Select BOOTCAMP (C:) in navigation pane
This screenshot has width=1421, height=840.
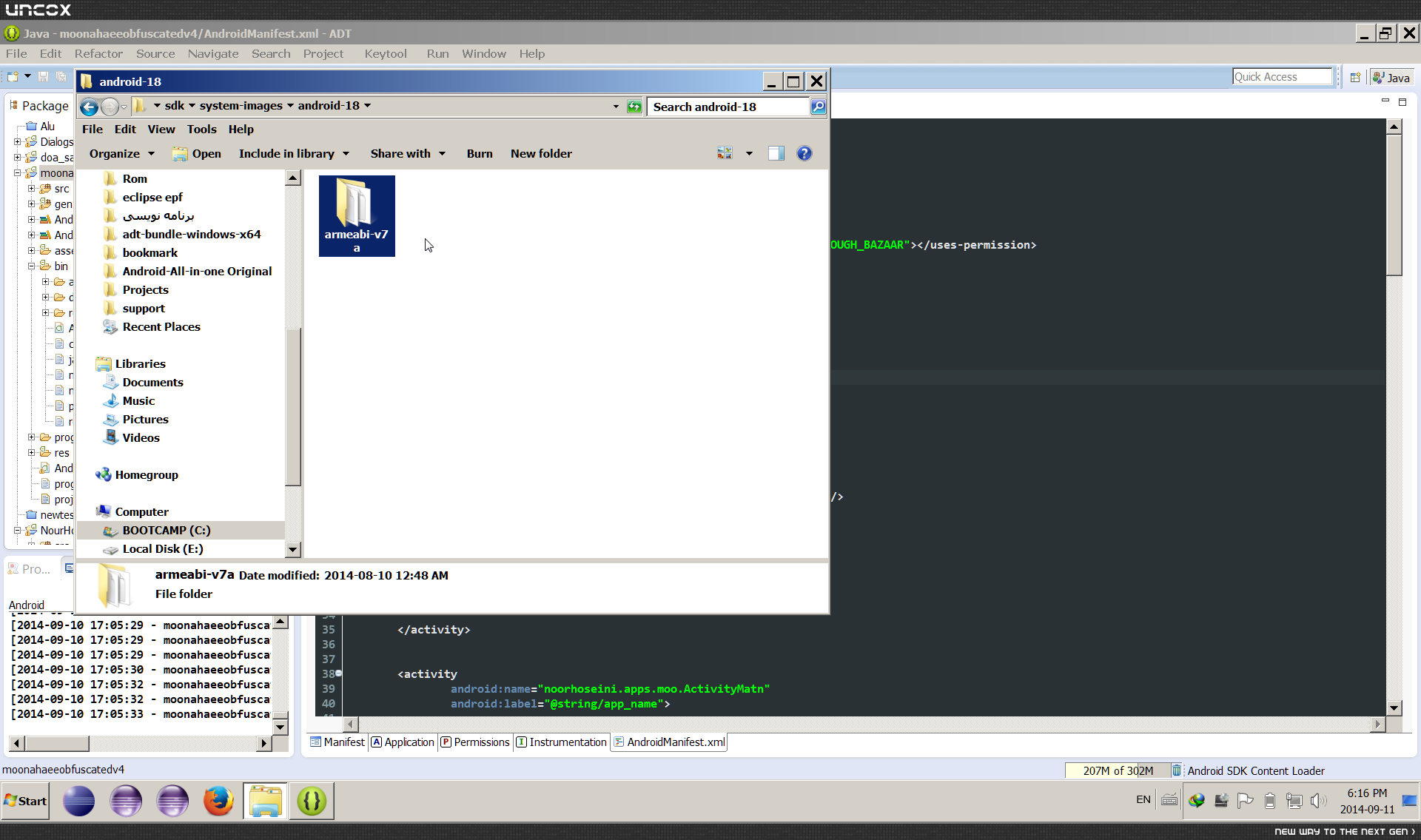point(181,531)
